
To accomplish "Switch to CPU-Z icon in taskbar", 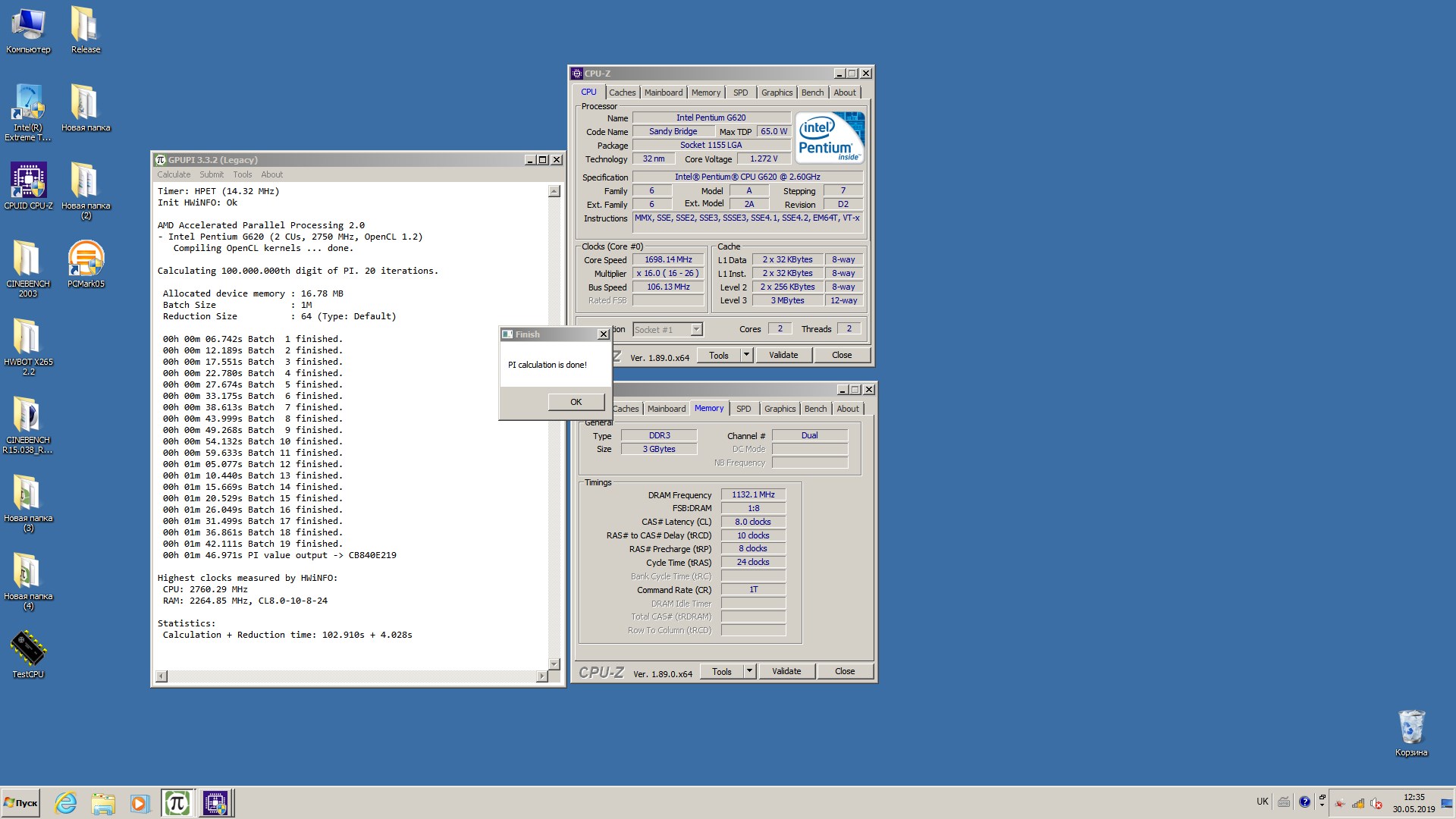I will pos(215,803).
